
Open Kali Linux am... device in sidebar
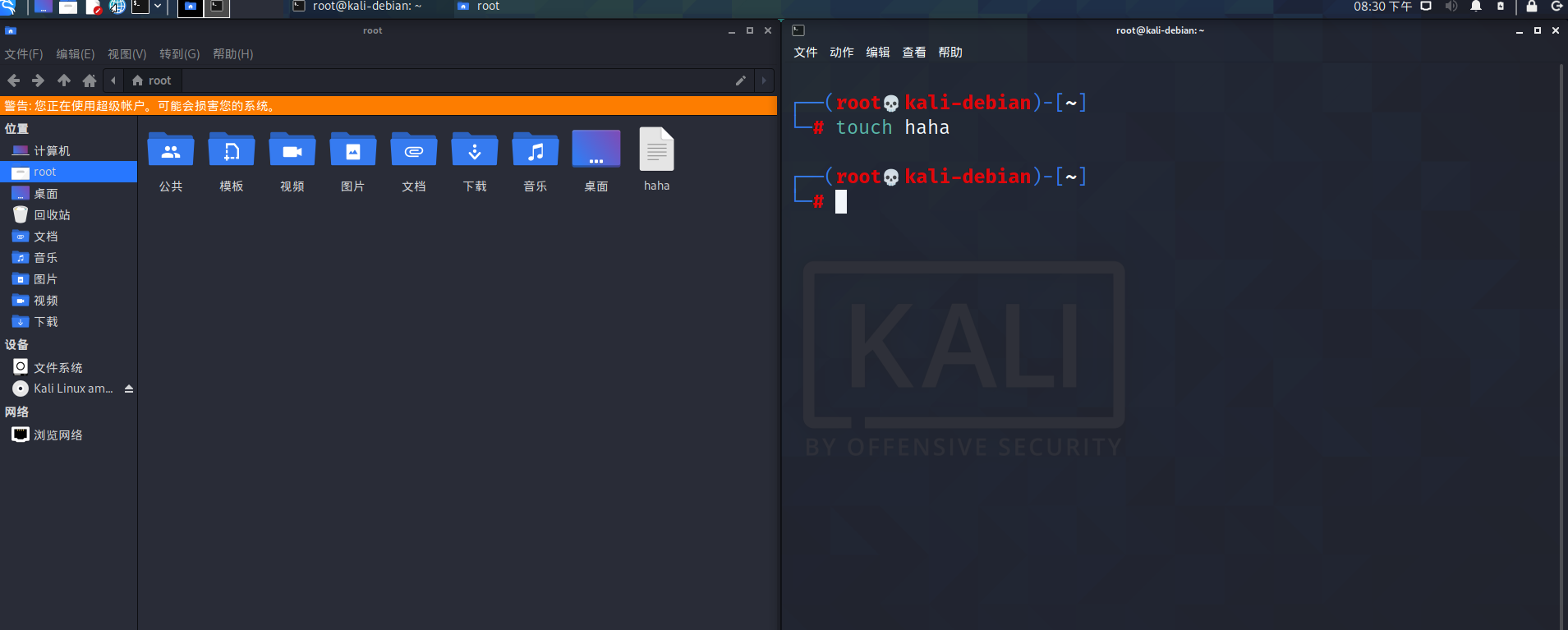tap(62, 389)
